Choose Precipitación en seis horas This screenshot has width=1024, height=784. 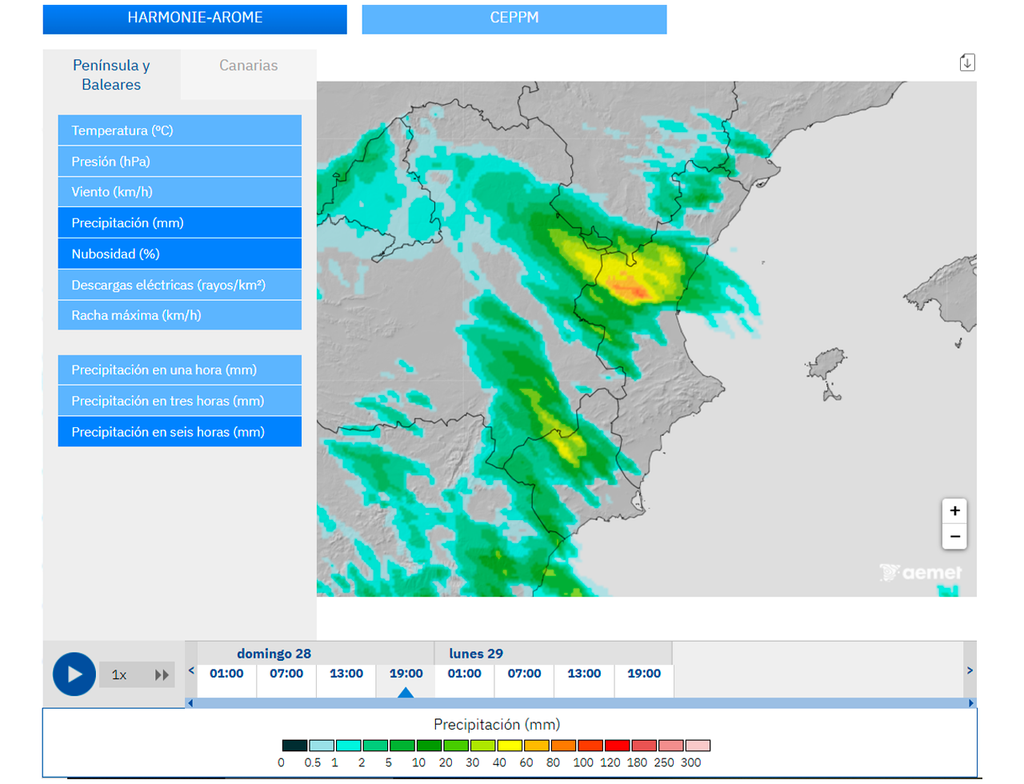point(179,432)
